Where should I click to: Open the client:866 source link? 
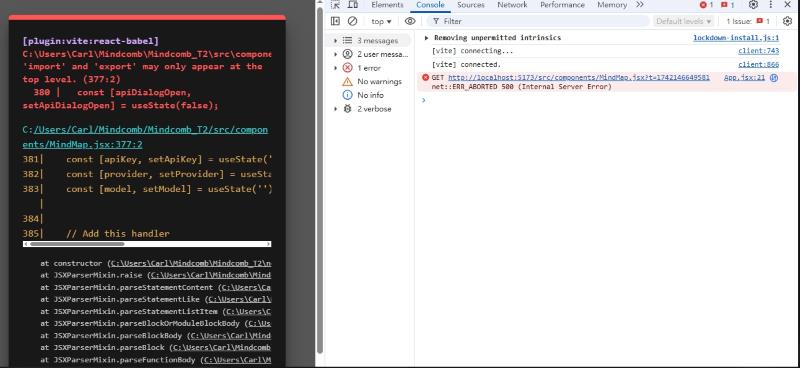758,65
